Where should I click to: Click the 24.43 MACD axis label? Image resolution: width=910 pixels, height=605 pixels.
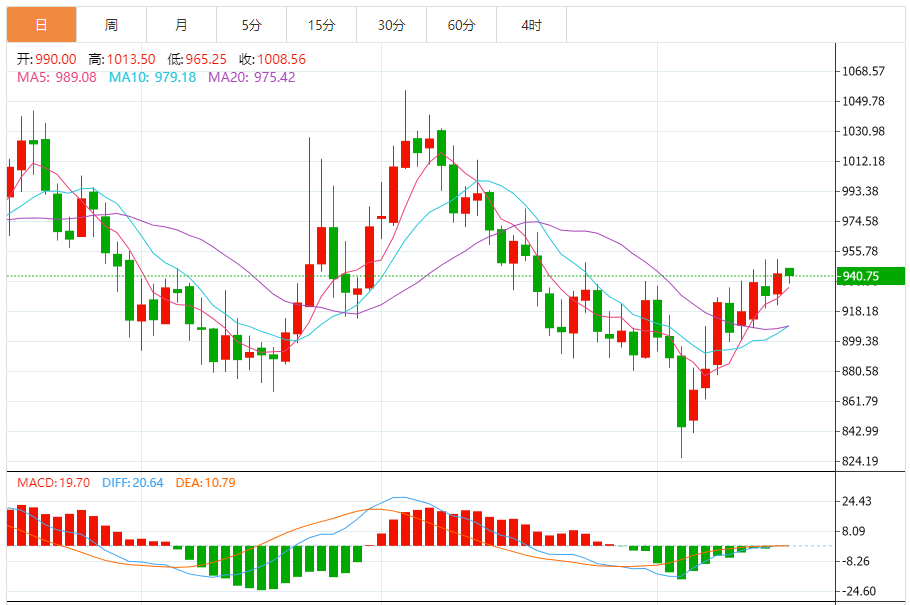click(x=857, y=502)
